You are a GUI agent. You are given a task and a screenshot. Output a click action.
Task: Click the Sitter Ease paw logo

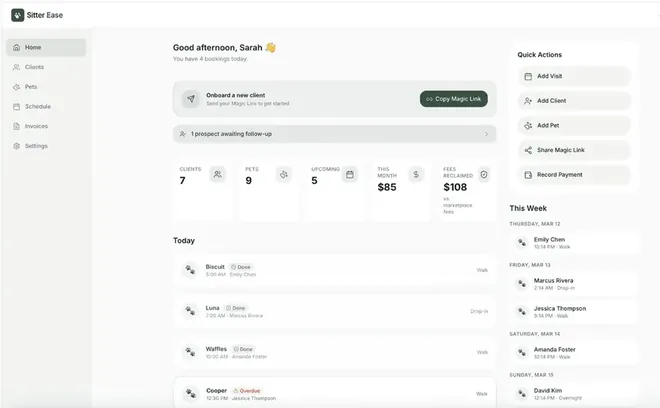(x=17, y=15)
